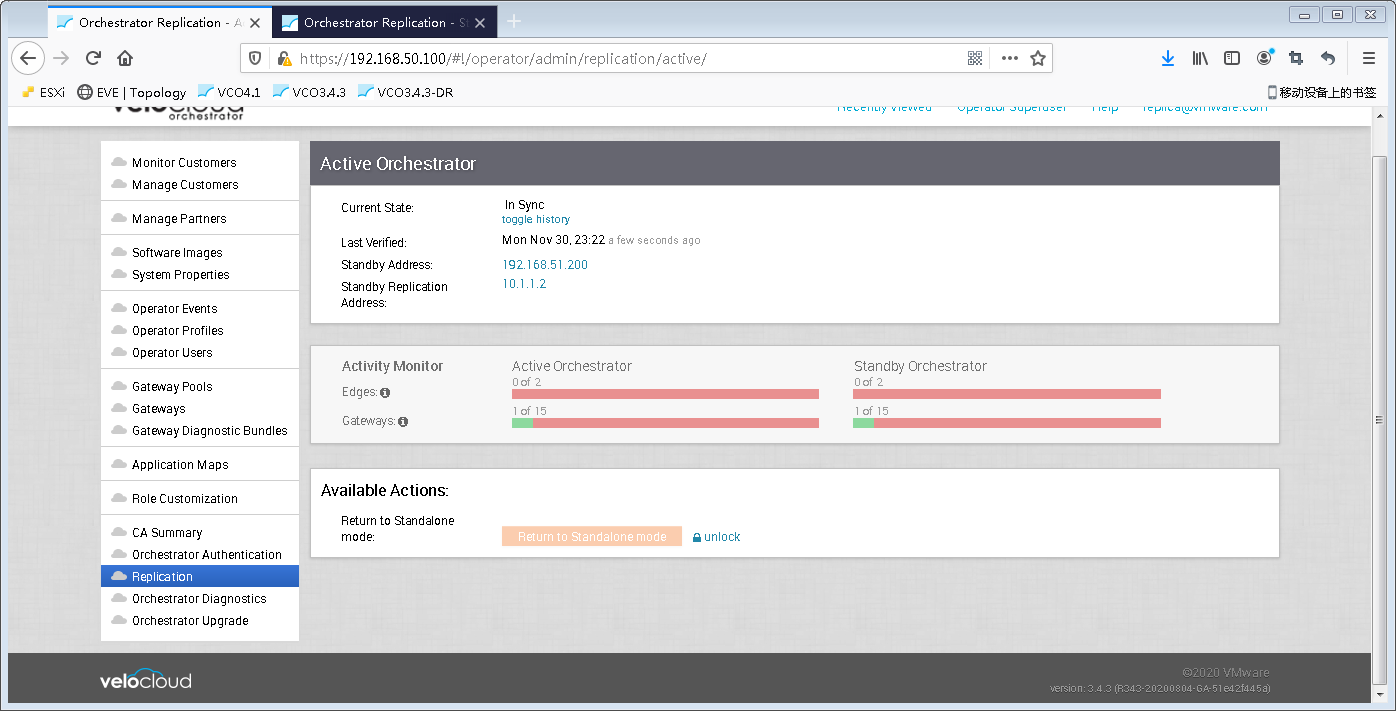Open the VCO4.1 bookmark

[x=229, y=92]
